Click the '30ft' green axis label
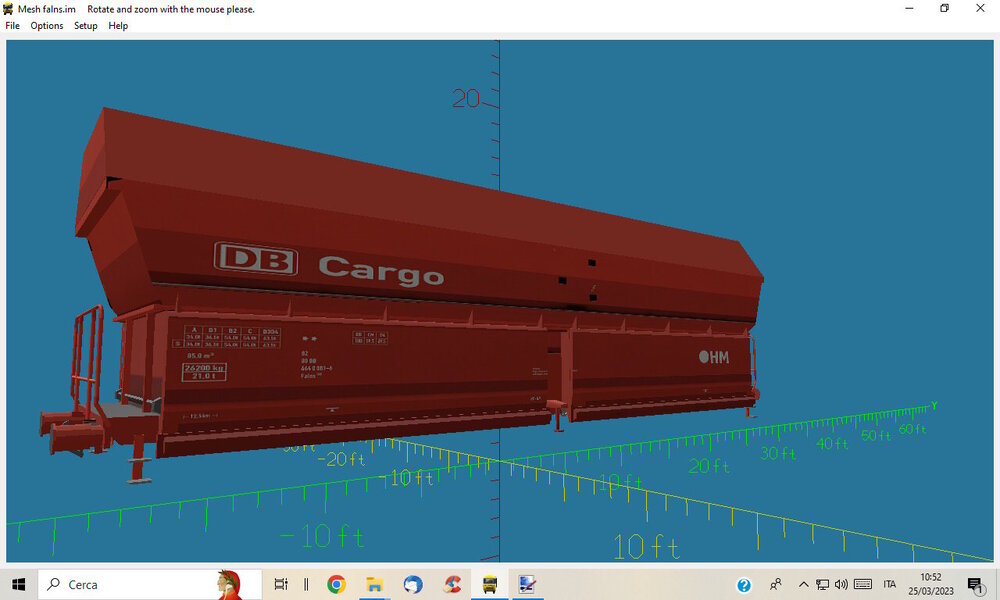 click(778, 453)
